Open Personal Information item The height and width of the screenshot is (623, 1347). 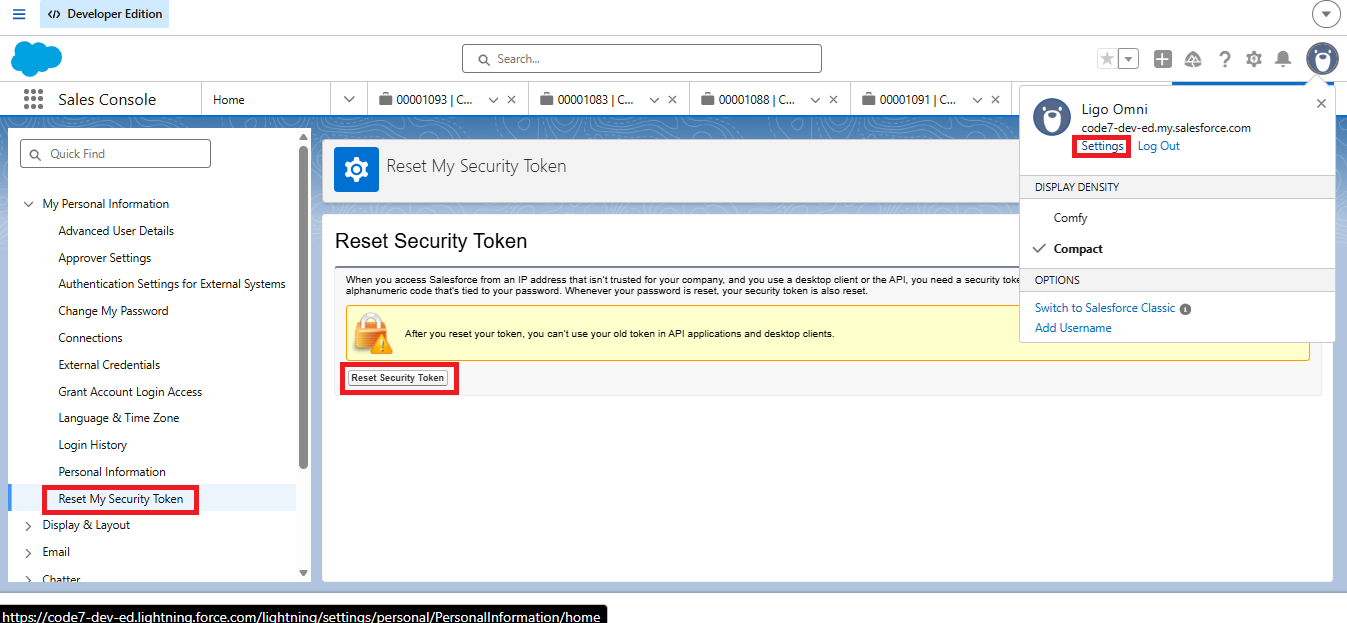[x=112, y=472]
